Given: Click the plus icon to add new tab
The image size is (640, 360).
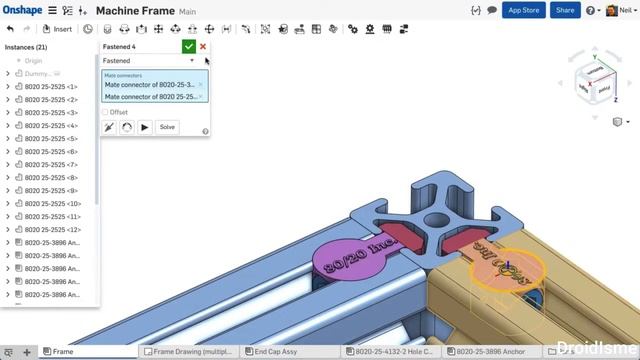Looking at the screenshot, I should [27, 352].
